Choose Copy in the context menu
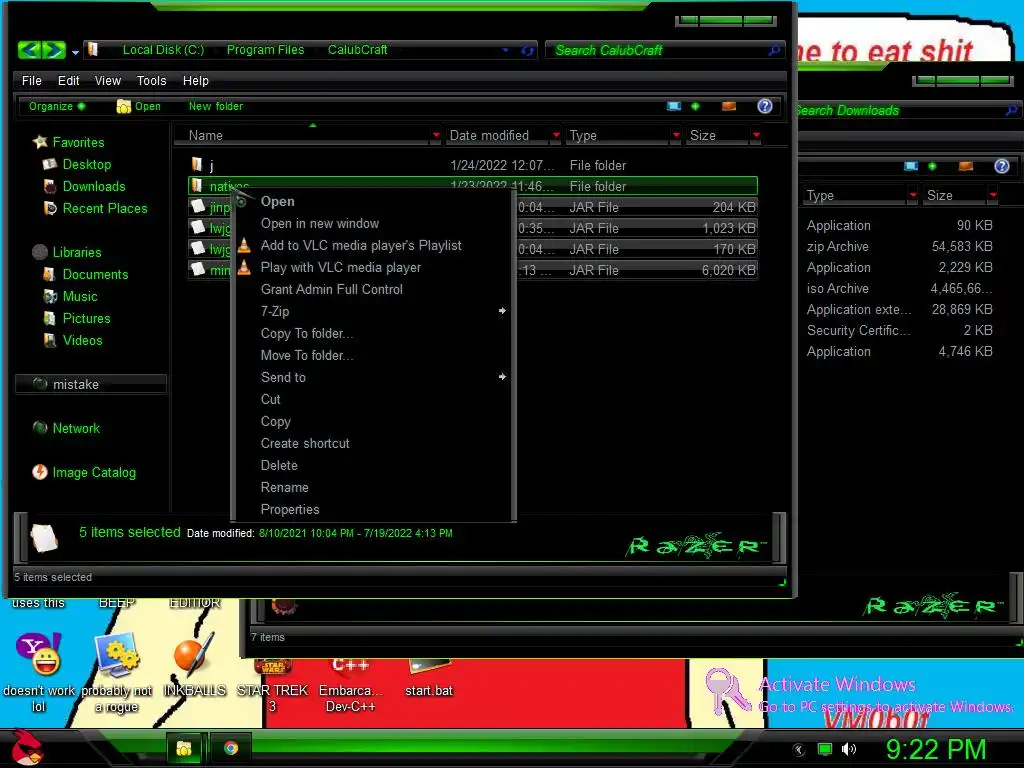Viewport: 1024px width, 768px height. [x=373, y=422]
